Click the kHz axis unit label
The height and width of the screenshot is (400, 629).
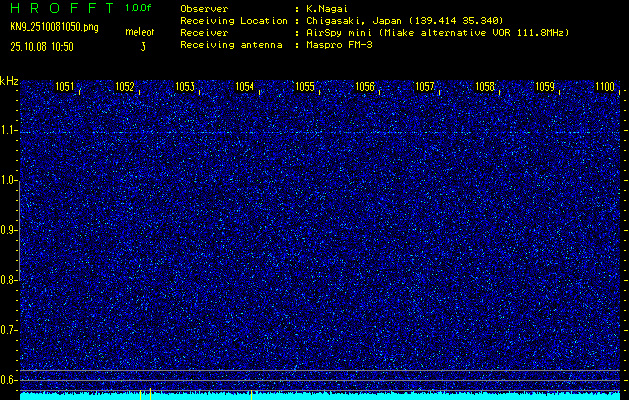[x=9, y=80]
